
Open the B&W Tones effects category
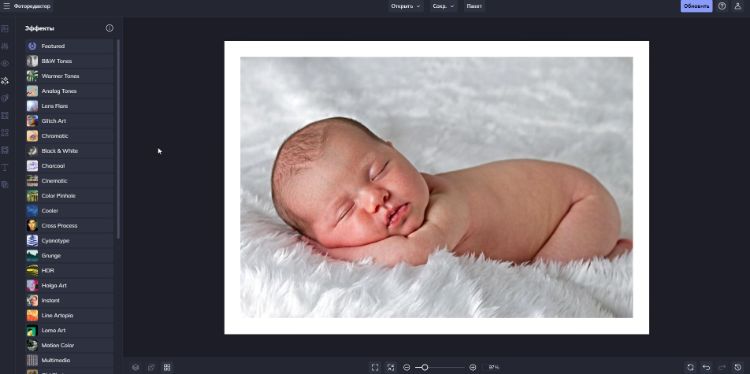coord(69,61)
